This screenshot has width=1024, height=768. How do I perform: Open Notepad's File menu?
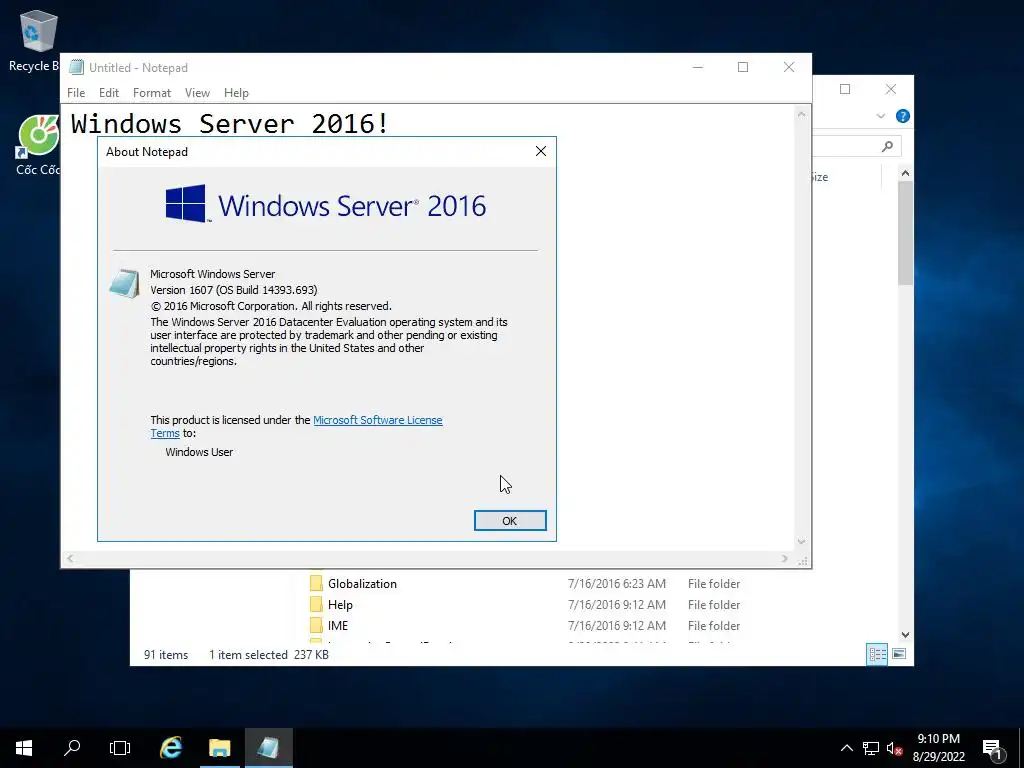pyautogui.click(x=76, y=93)
